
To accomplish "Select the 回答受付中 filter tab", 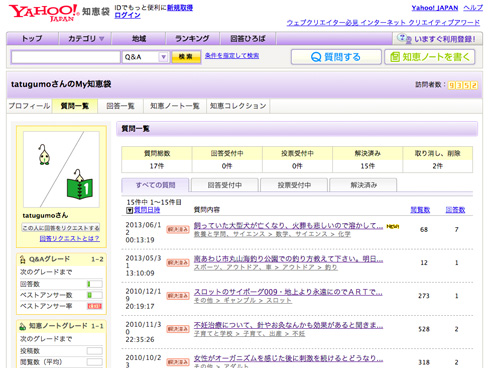I will [225, 185].
